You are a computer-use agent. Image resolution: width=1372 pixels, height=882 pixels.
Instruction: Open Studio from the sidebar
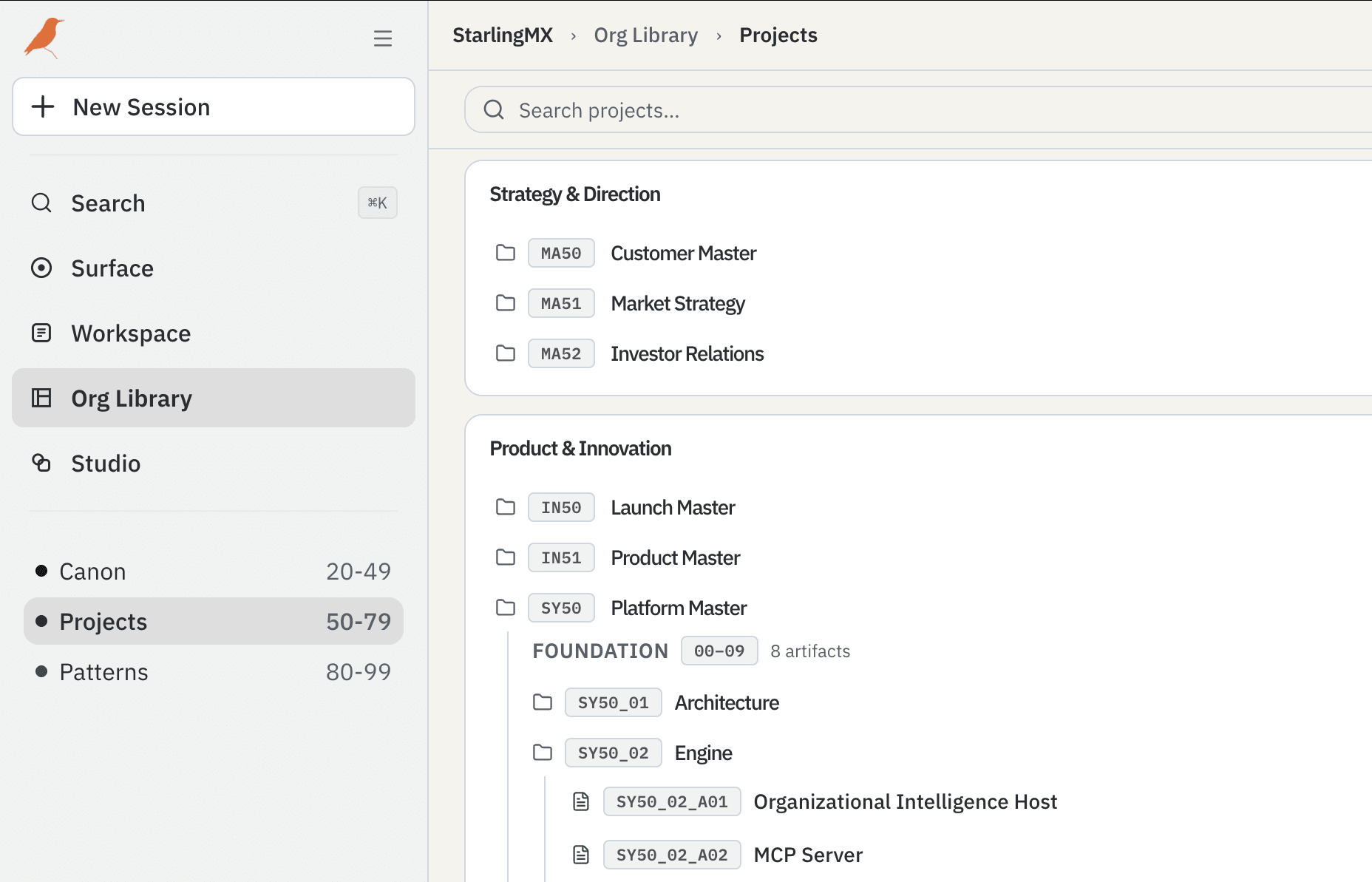214,463
